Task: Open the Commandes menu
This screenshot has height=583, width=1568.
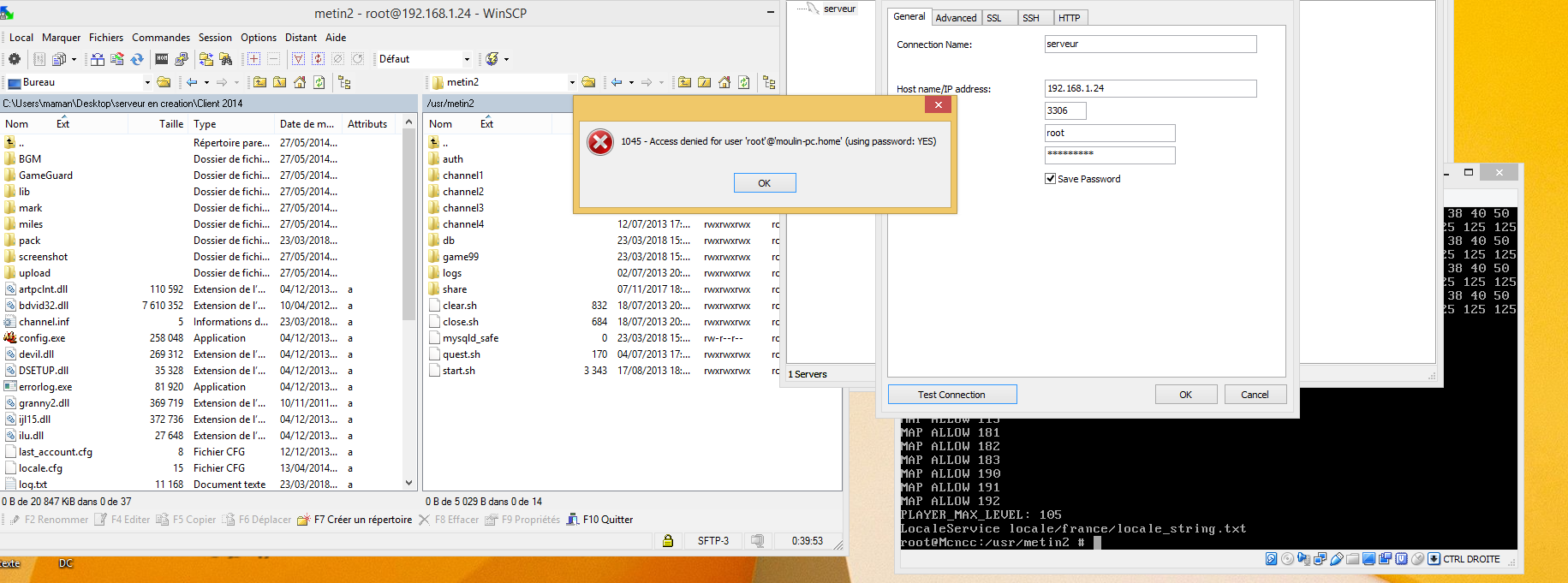Action: coord(161,37)
